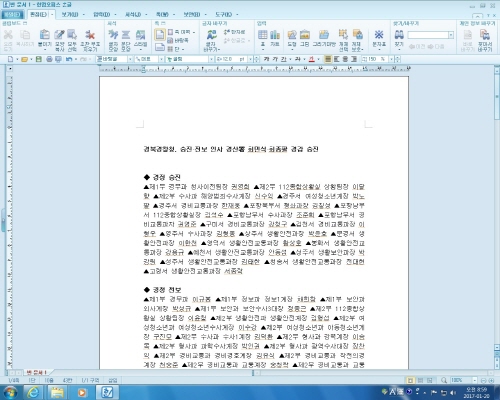Open the font color (red A) picker
The width and height of the screenshot is (500, 400).
[311, 59]
